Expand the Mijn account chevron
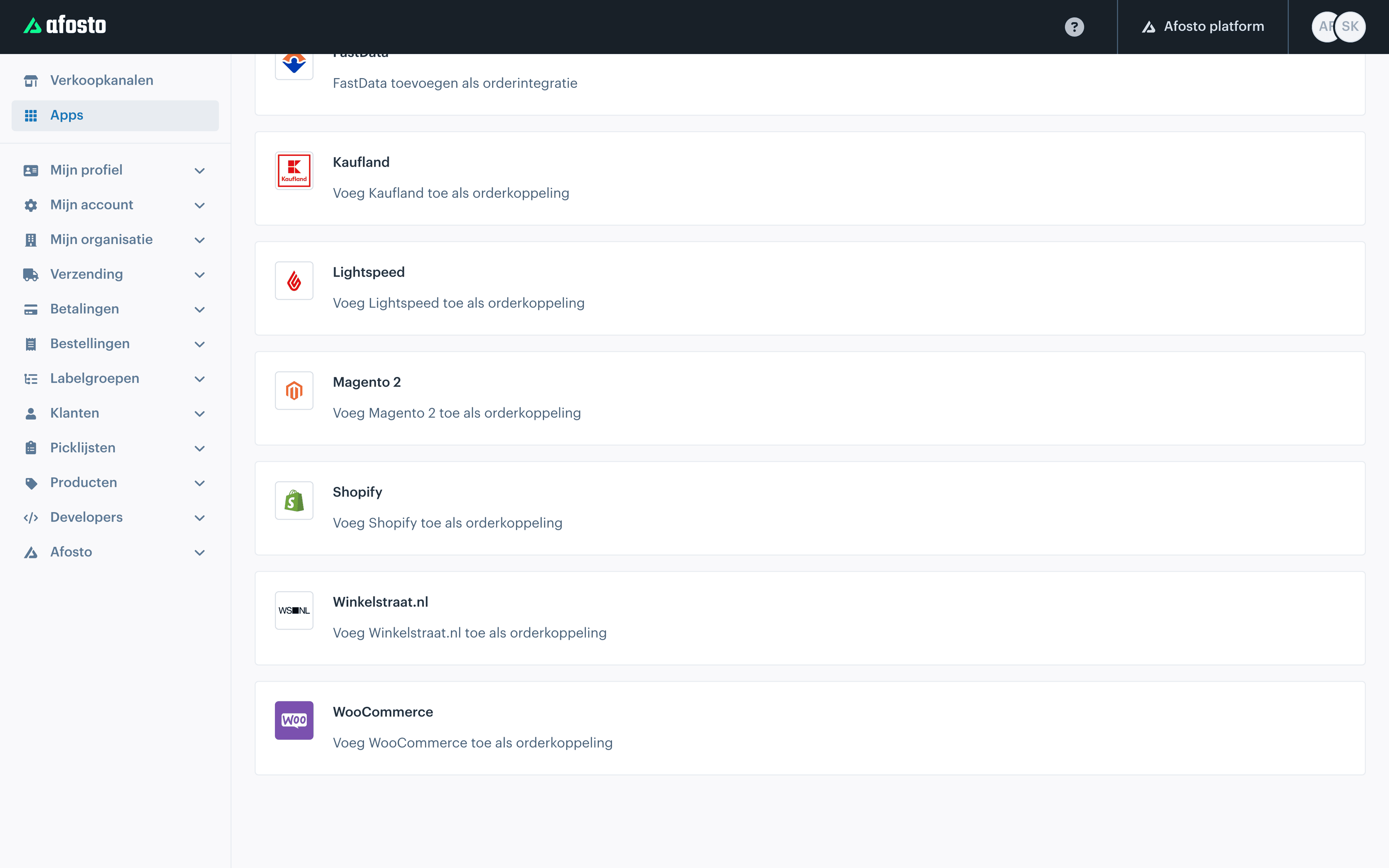This screenshot has width=1389, height=868. [x=200, y=205]
